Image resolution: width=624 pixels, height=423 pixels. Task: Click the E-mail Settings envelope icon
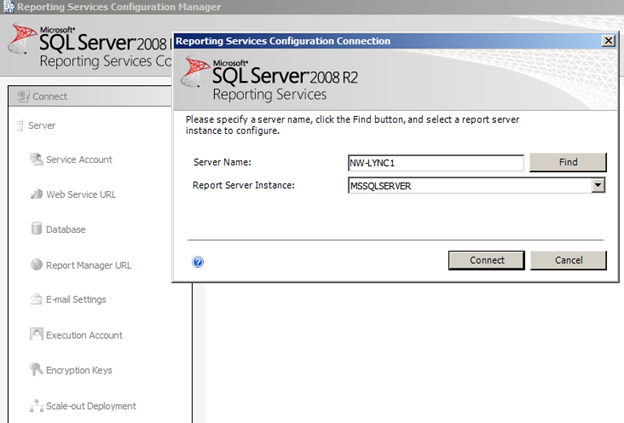pos(36,299)
